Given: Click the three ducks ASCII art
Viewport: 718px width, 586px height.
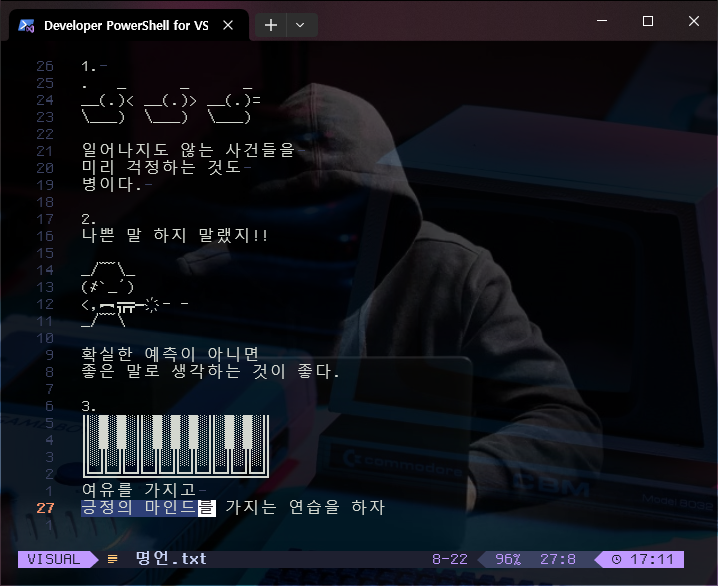Looking at the screenshot, I should [x=171, y=104].
